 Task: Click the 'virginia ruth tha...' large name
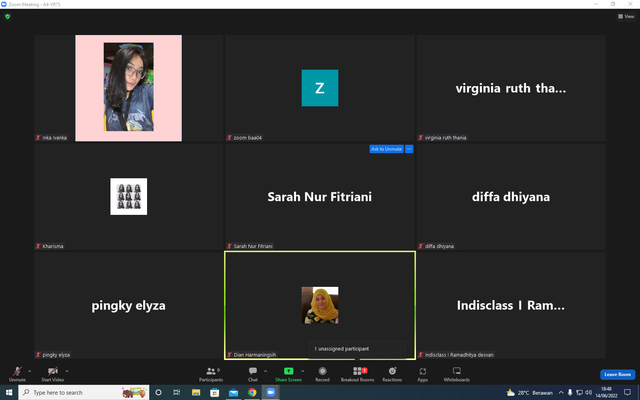pos(511,88)
